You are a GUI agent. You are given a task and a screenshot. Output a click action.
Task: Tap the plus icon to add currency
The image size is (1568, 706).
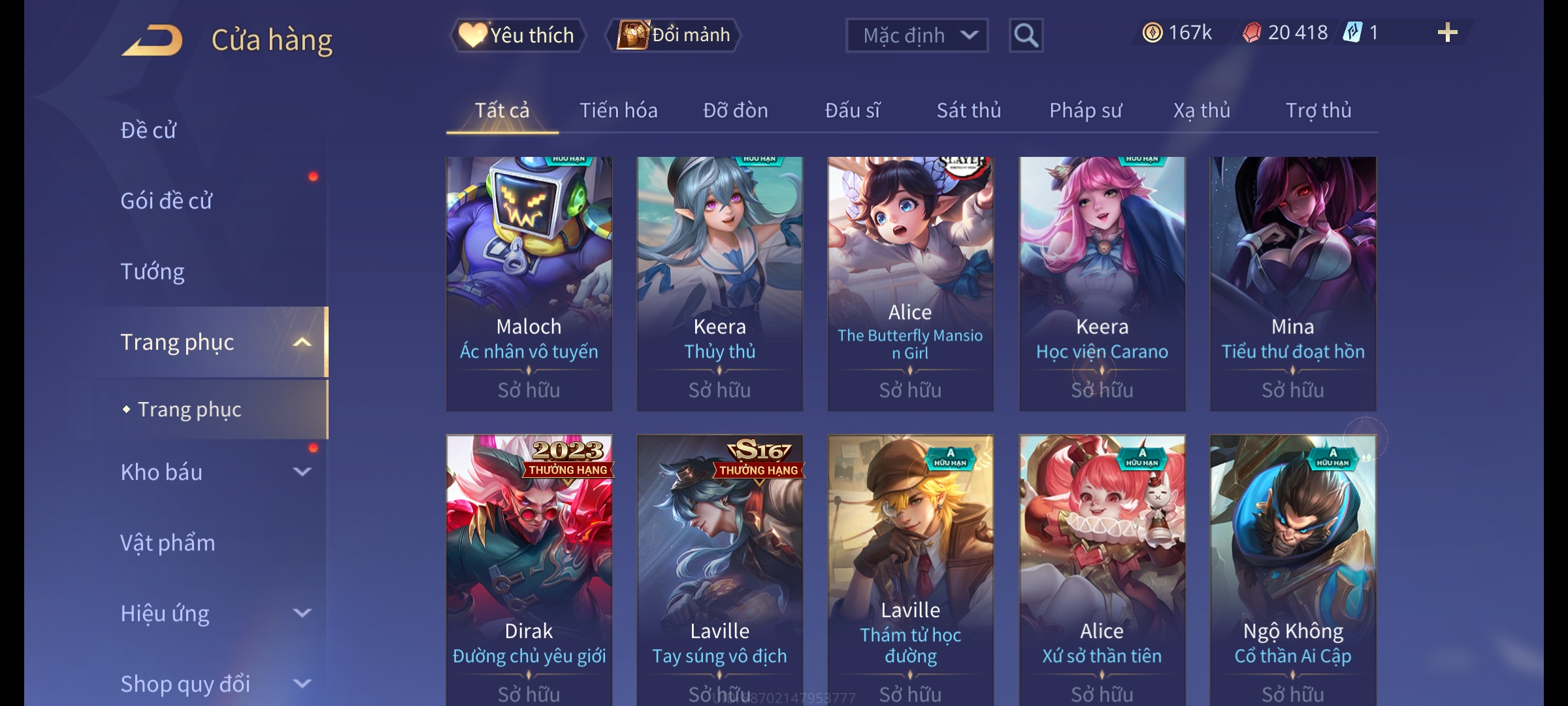click(1448, 33)
